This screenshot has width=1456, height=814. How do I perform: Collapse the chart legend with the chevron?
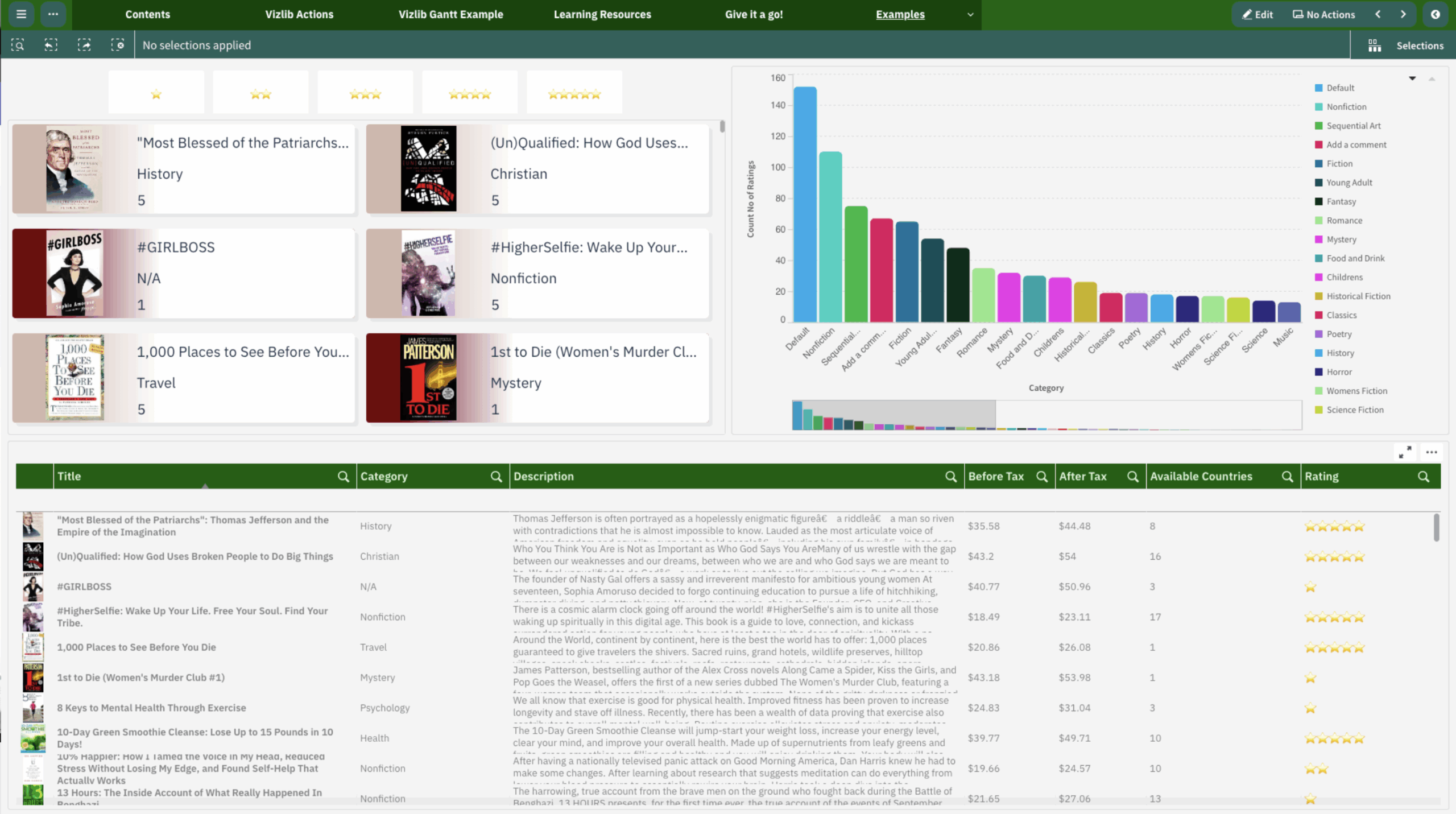(1412, 78)
